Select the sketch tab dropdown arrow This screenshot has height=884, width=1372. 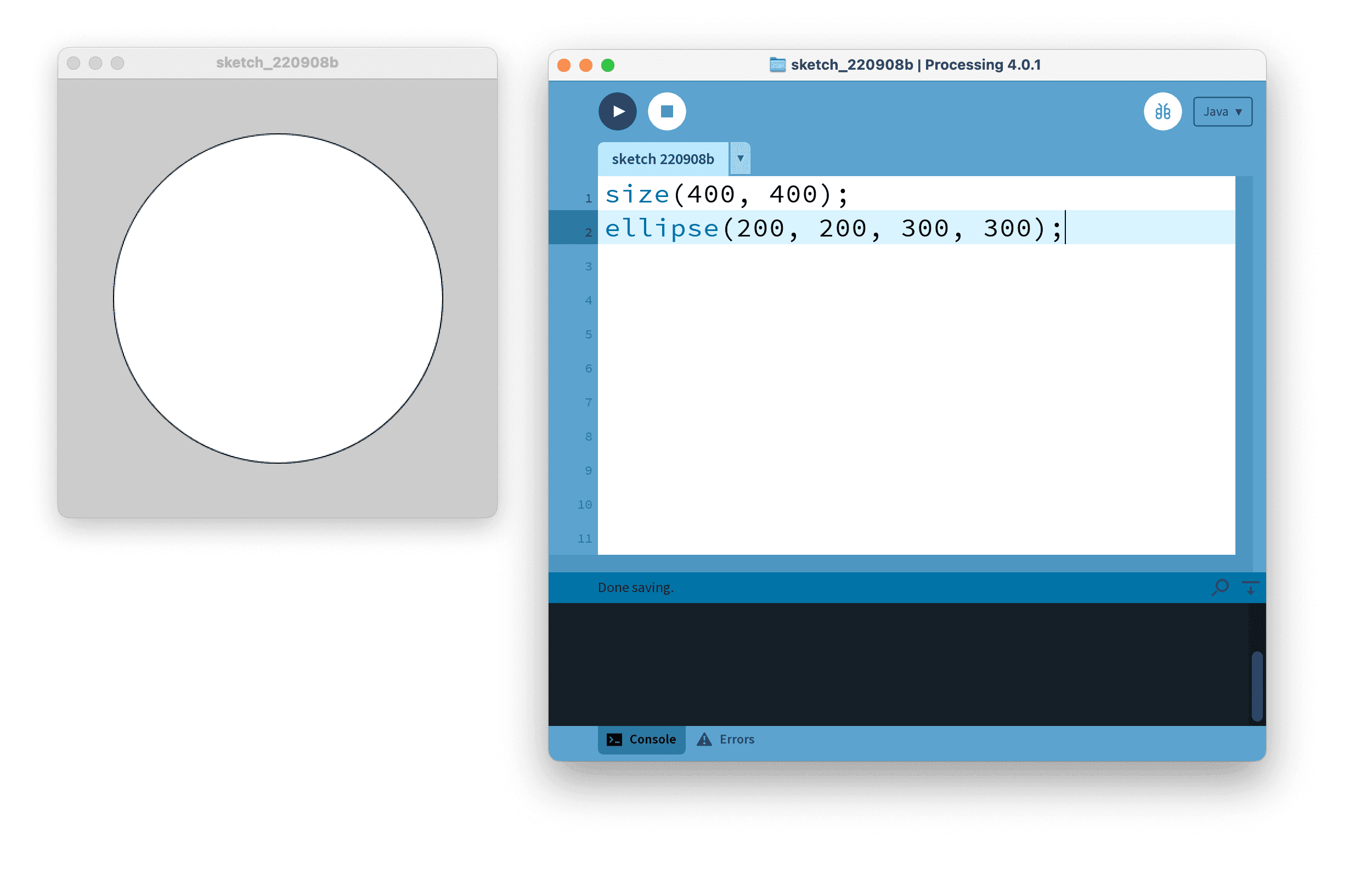740,158
